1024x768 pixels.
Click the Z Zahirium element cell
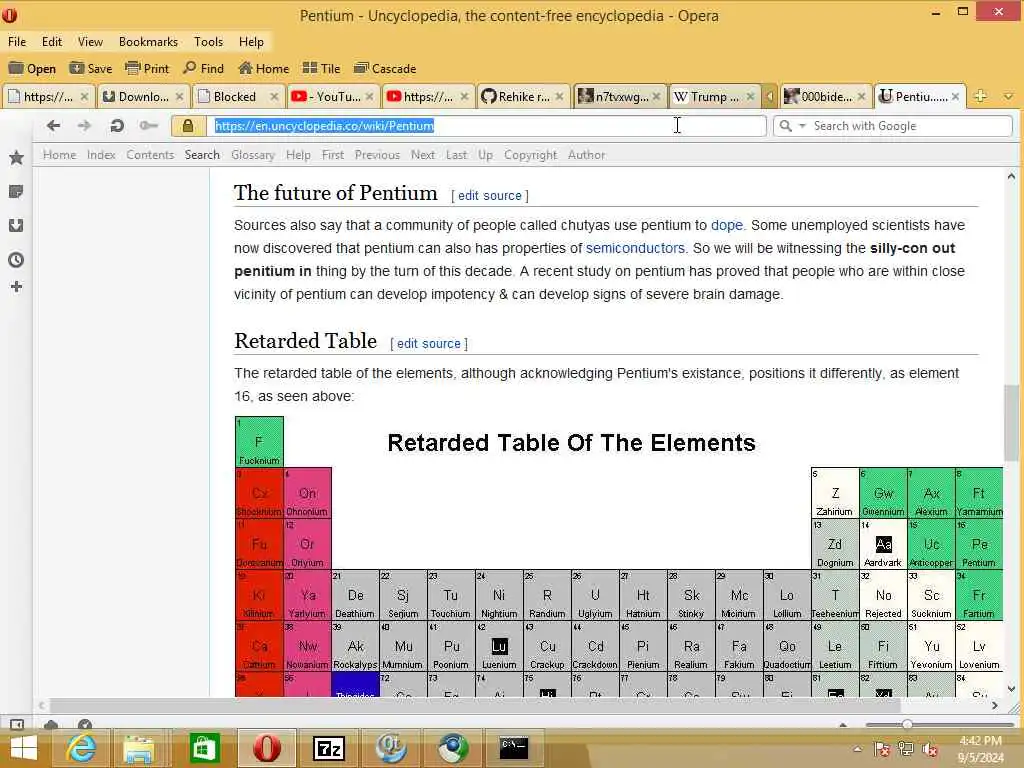coord(835,493)
